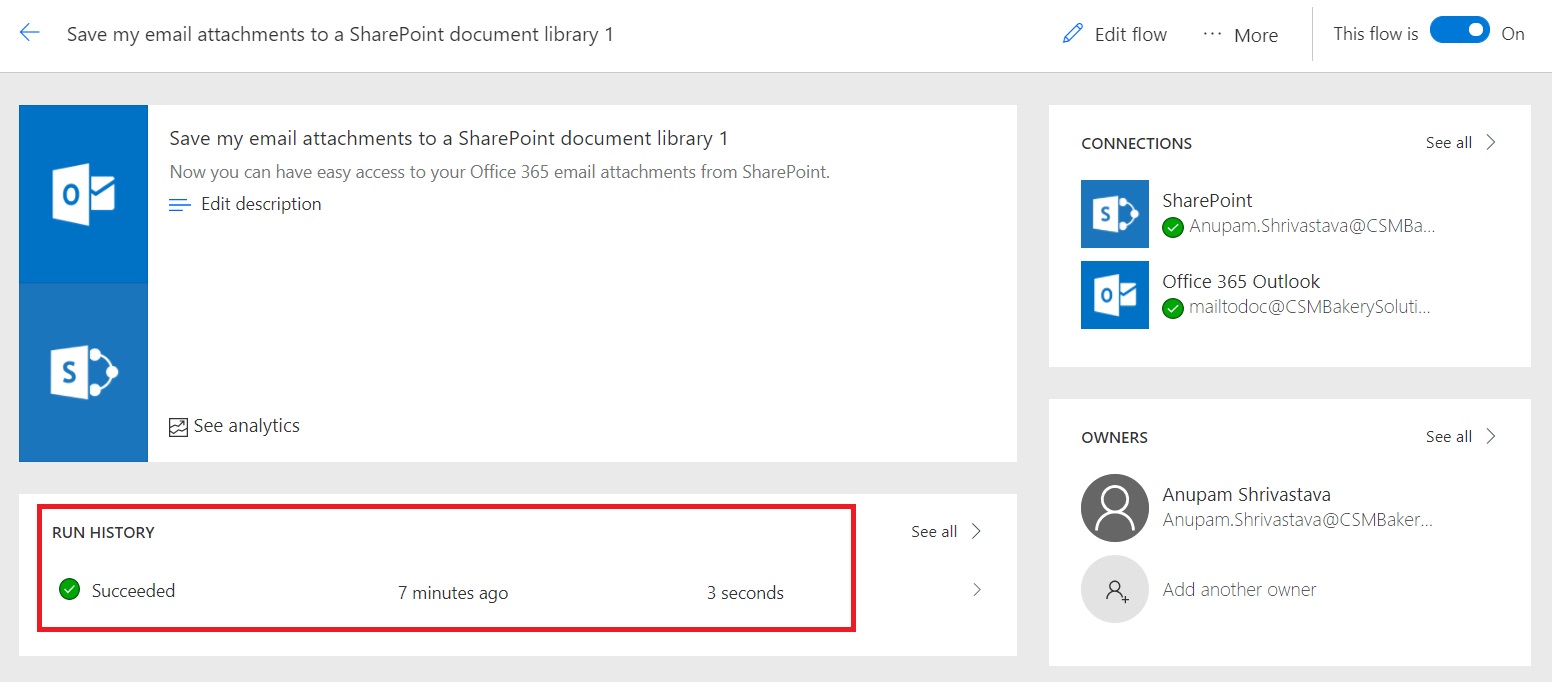Click the analytics chart icon
The image size is (1552, 682).
tap(179, 427)
